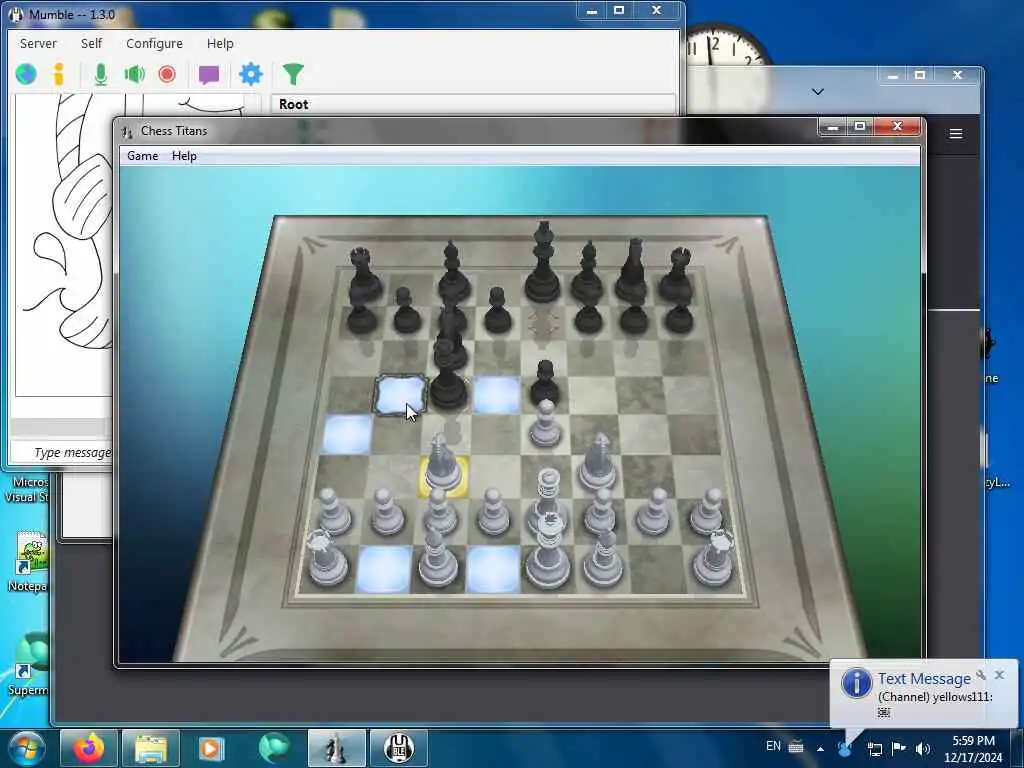This screenshot has height=768, width=1024.
Task: Deafen speaker in Mumble toolbar
Action: pos(135,74)
